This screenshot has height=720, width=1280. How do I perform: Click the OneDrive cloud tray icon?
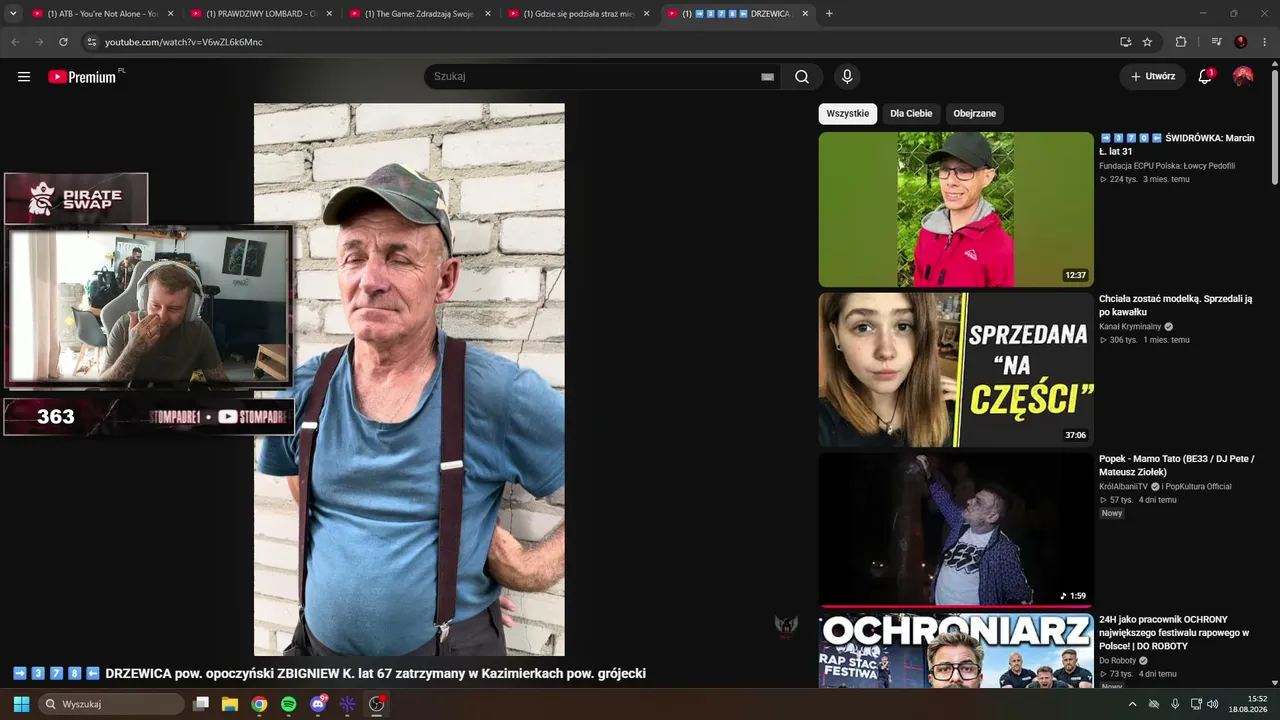[1154, 704]
